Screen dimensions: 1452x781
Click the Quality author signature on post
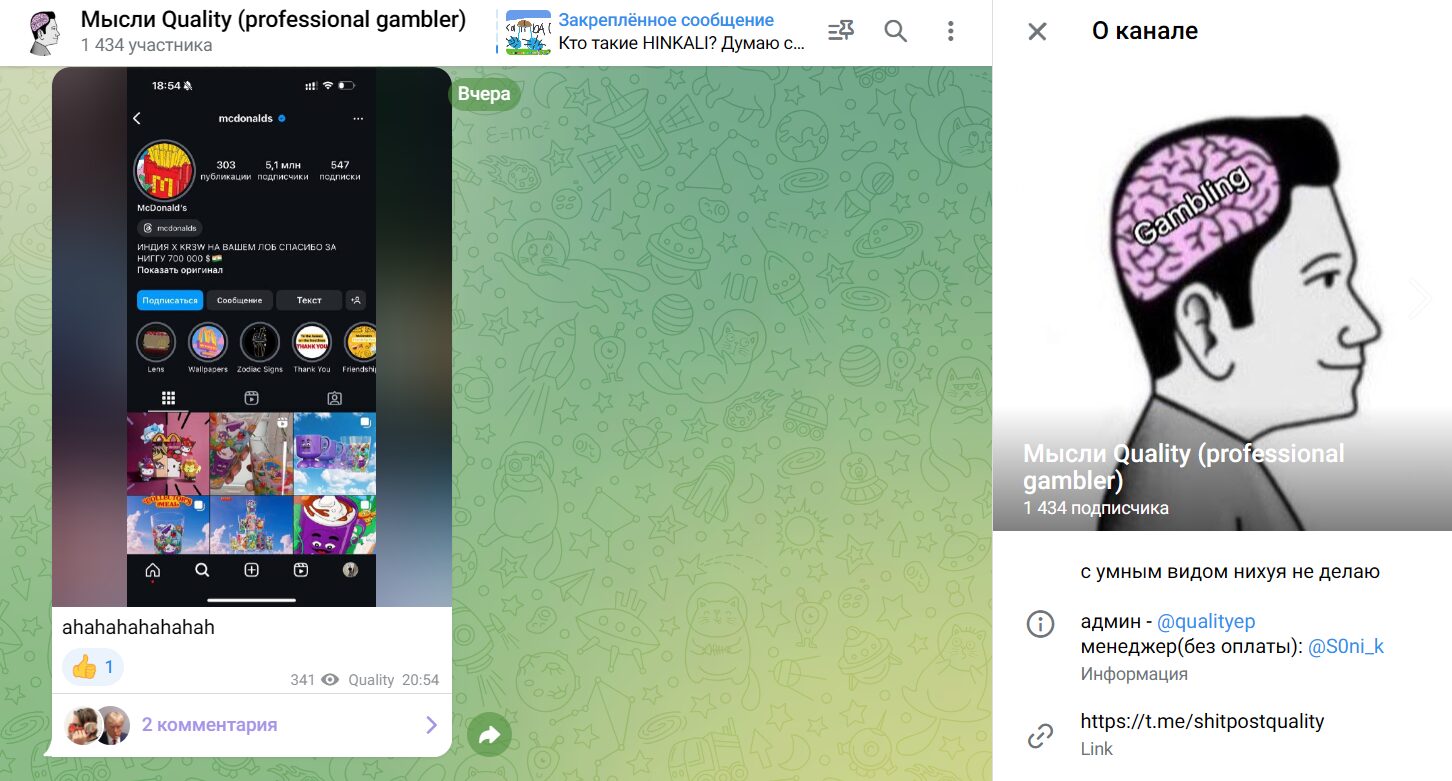(x=371, y=680)
